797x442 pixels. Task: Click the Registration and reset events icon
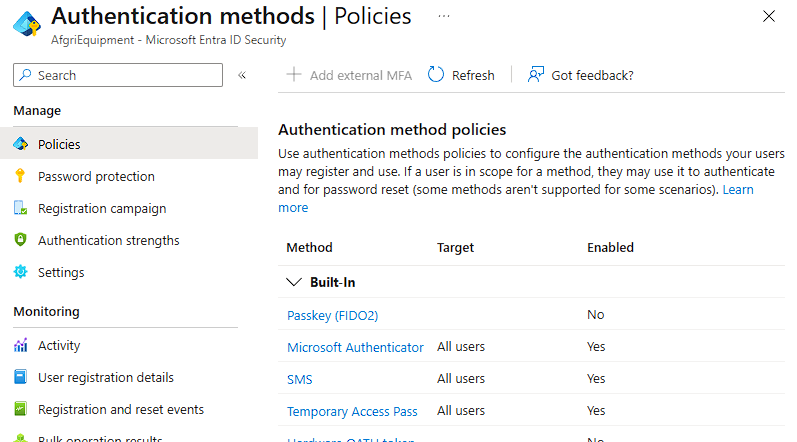pos(20,409)
